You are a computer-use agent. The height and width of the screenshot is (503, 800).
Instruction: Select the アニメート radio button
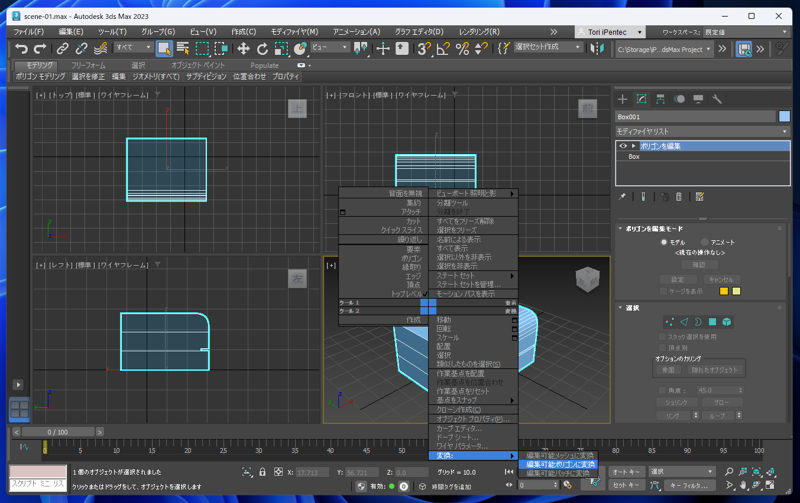pos(705,242)
